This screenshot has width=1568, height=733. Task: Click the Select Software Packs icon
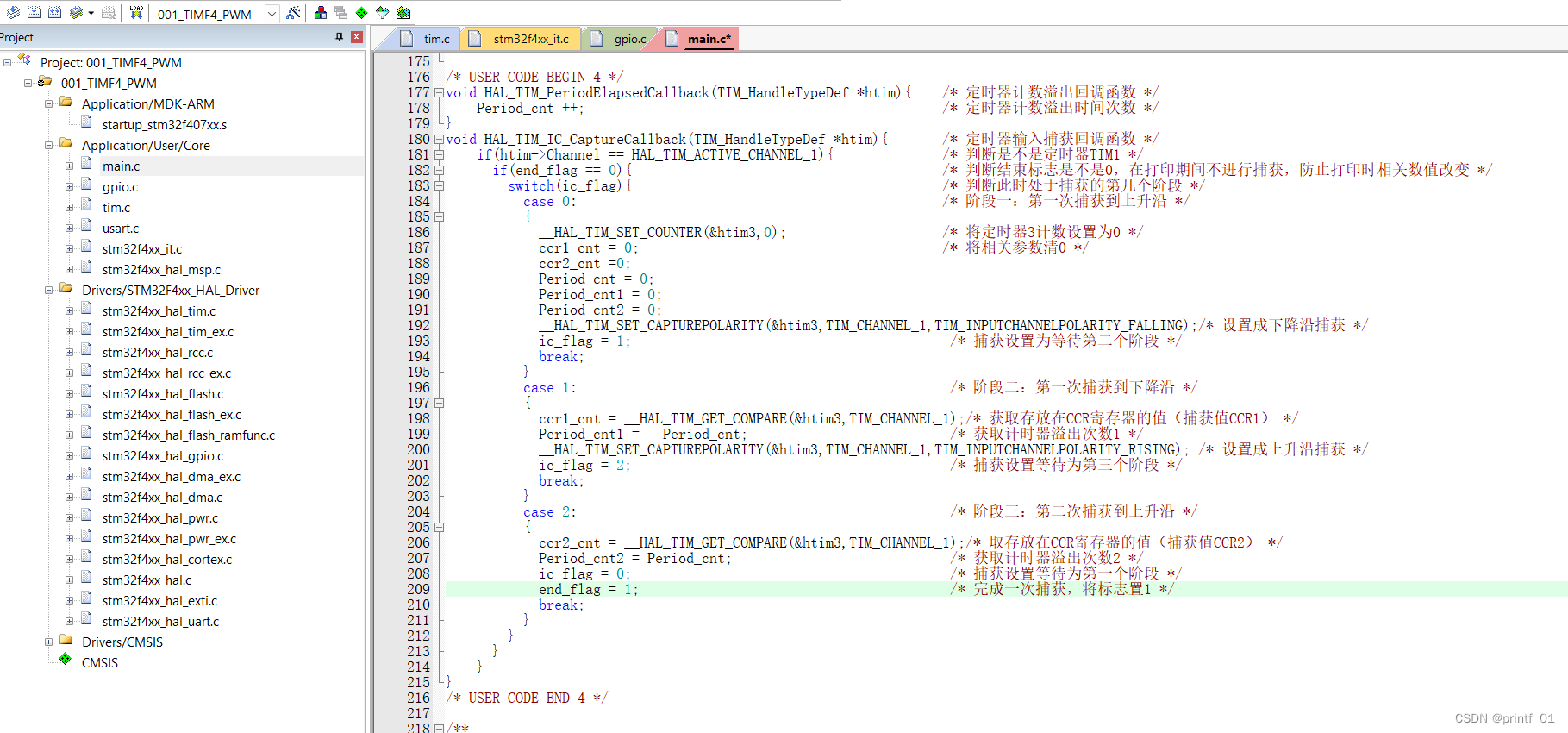pos(383,12)
